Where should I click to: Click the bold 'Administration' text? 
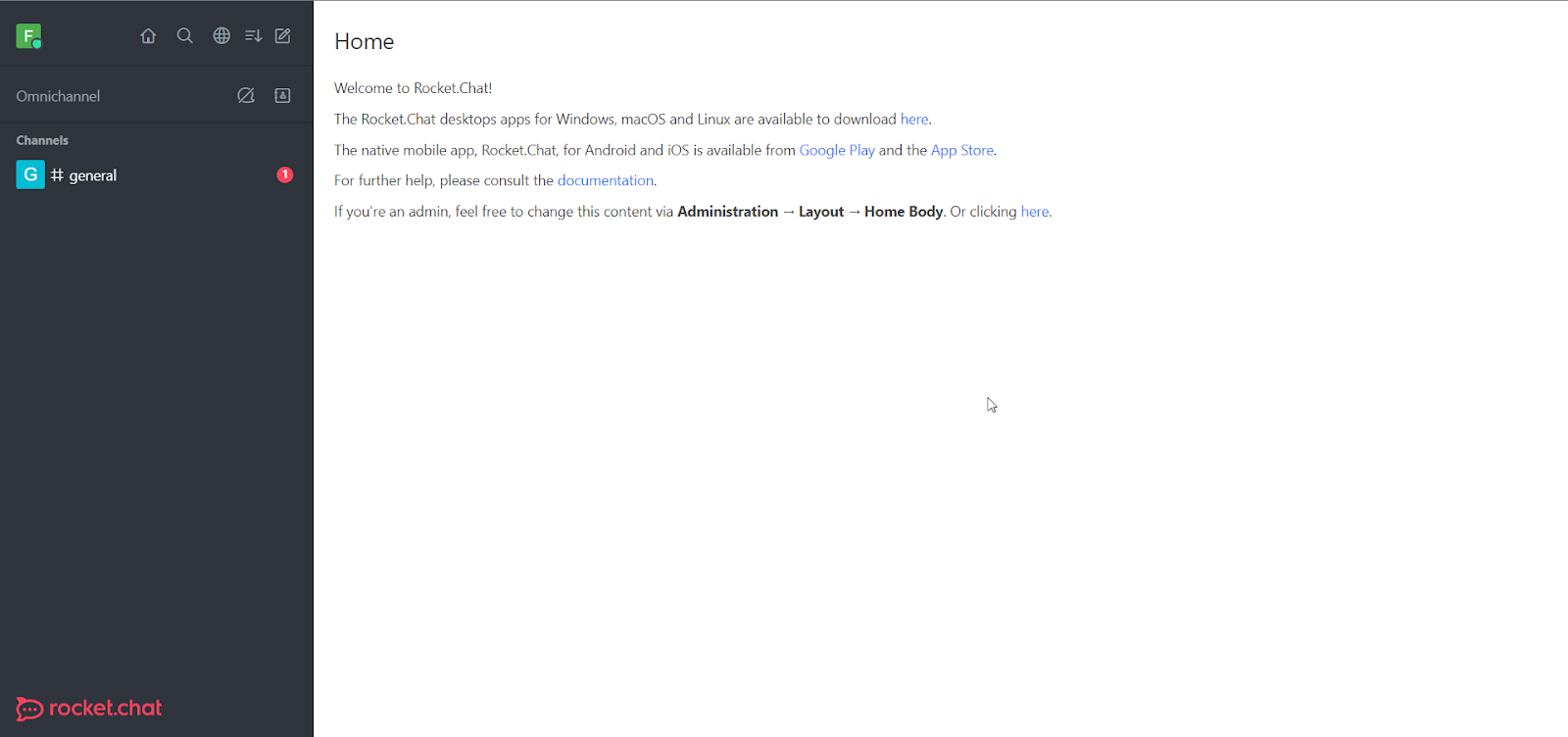tap(728, 212)
